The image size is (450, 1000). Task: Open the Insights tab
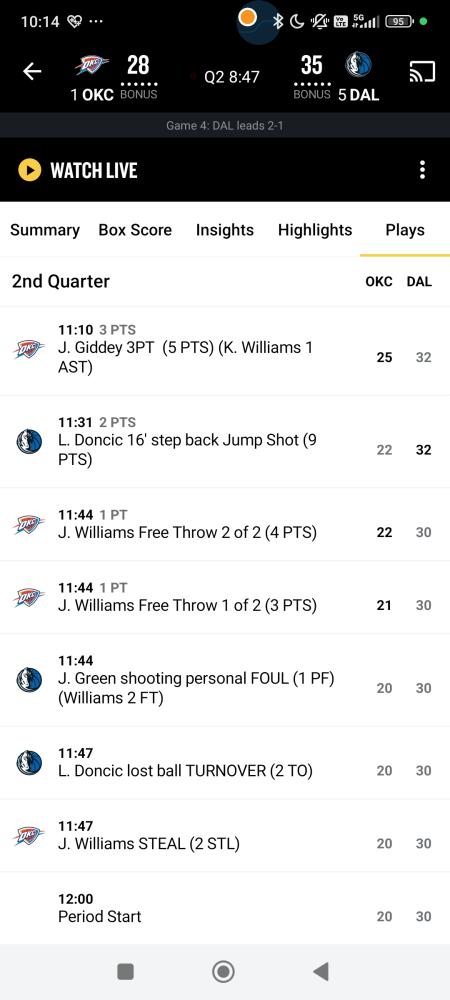pyautogui.click(x=224, y=230)
